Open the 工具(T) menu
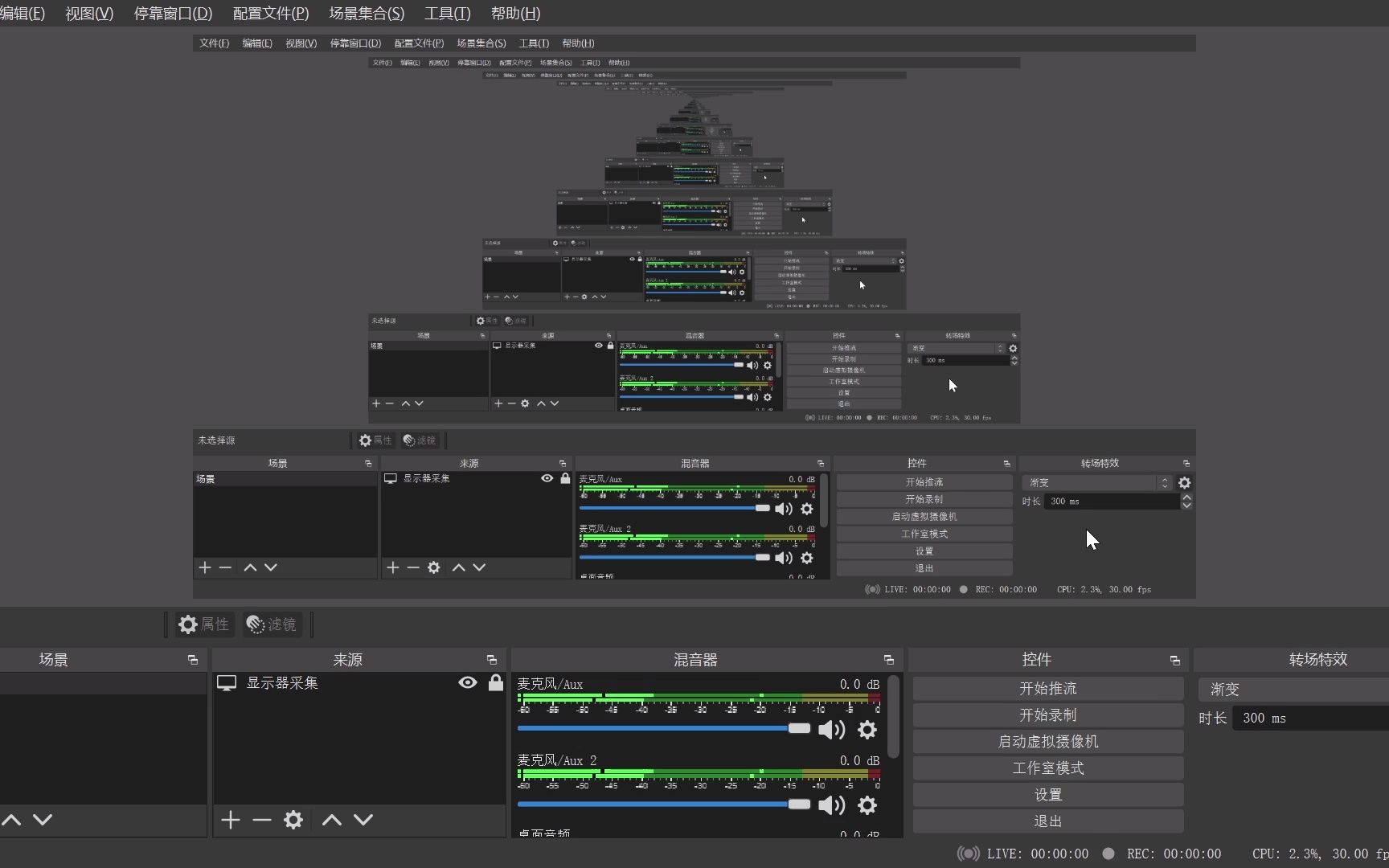 447,14
